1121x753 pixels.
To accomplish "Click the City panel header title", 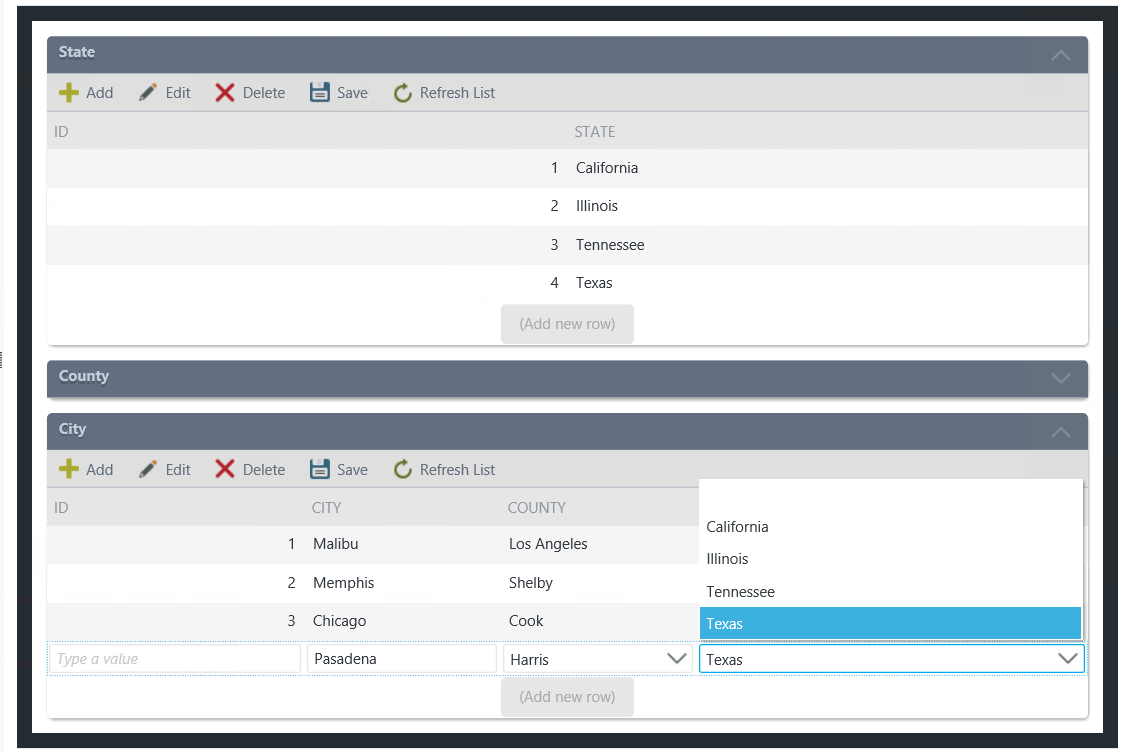I will [x=72, y=429].
